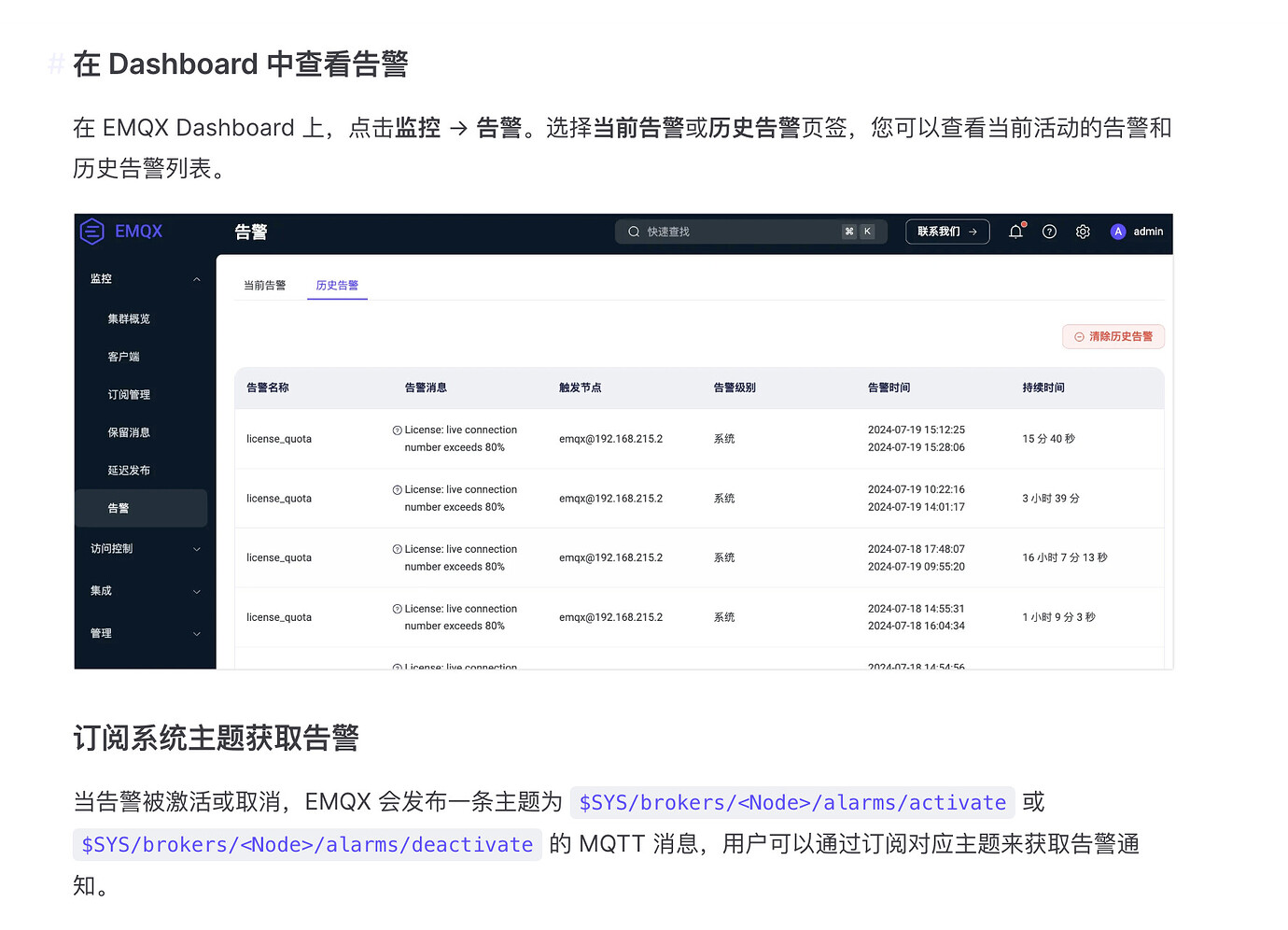
Task: Click the help question mark icon
Action: click(x=1049, y=231)
